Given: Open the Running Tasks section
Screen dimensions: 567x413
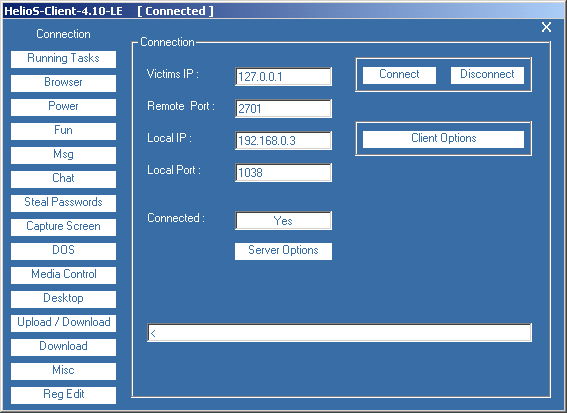Looking at the screenshot, I should 63,59.
